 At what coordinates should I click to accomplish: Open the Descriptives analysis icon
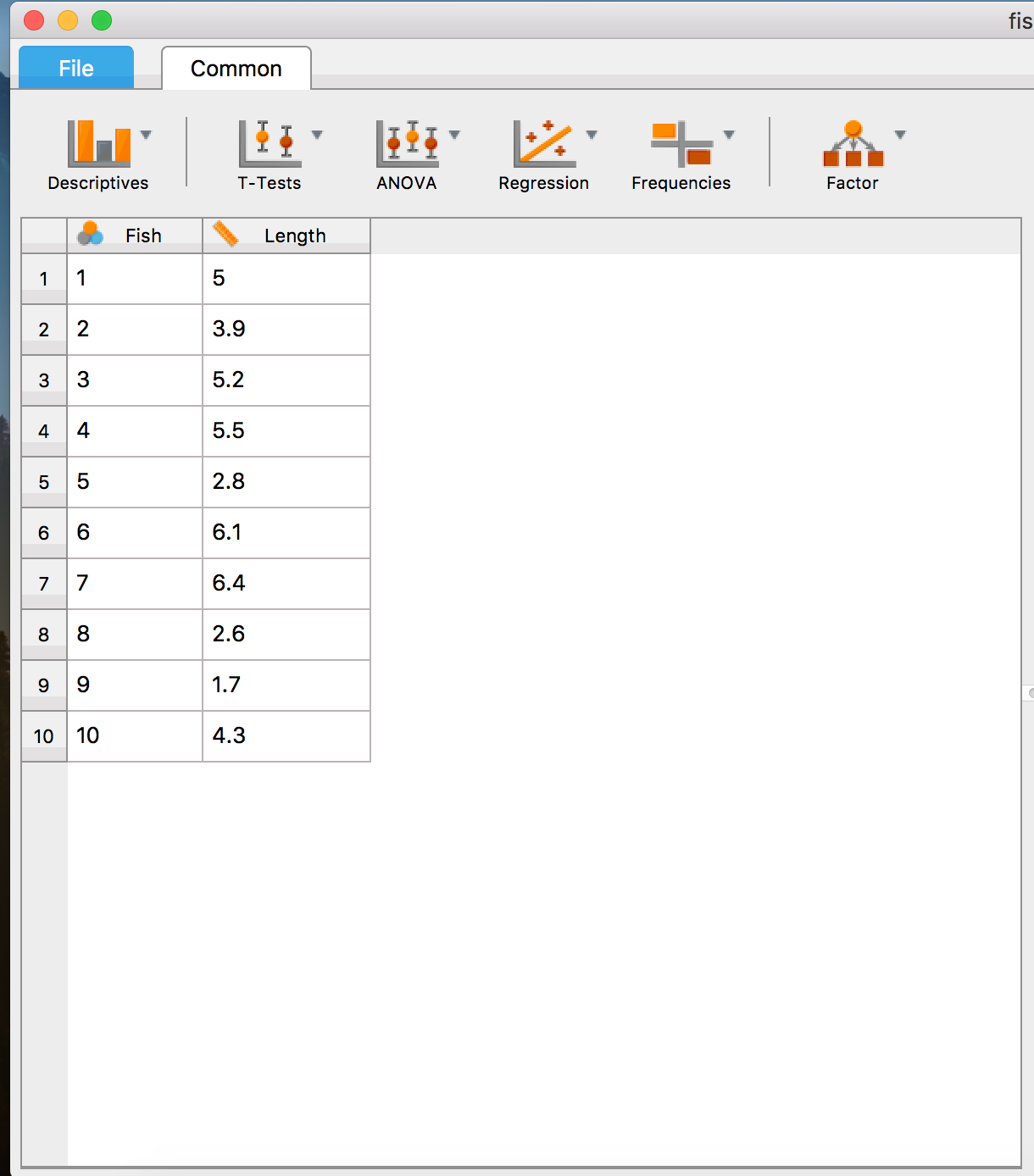[x=99, y=142]
